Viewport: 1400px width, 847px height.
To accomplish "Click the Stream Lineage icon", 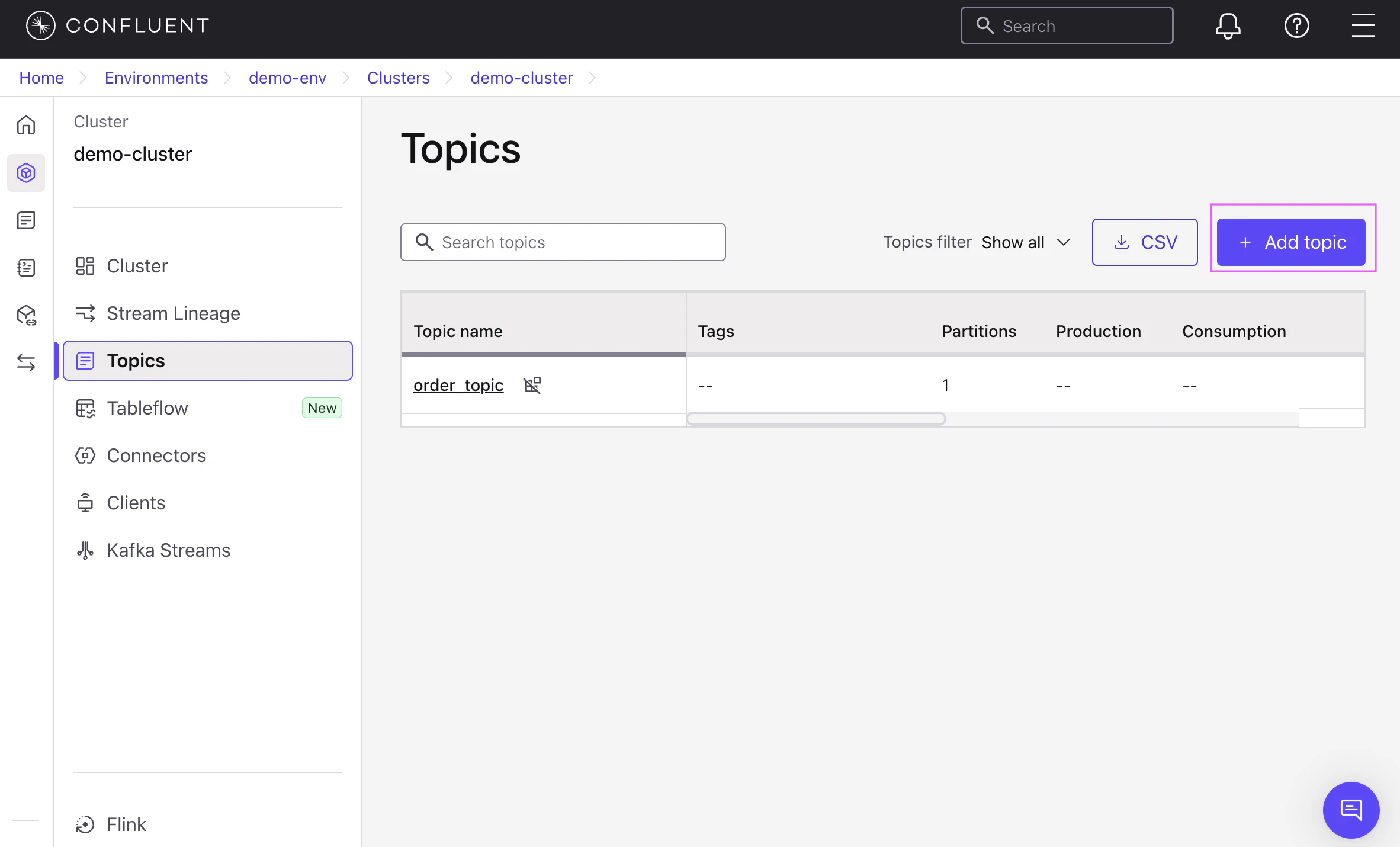I will coord(85,313).
